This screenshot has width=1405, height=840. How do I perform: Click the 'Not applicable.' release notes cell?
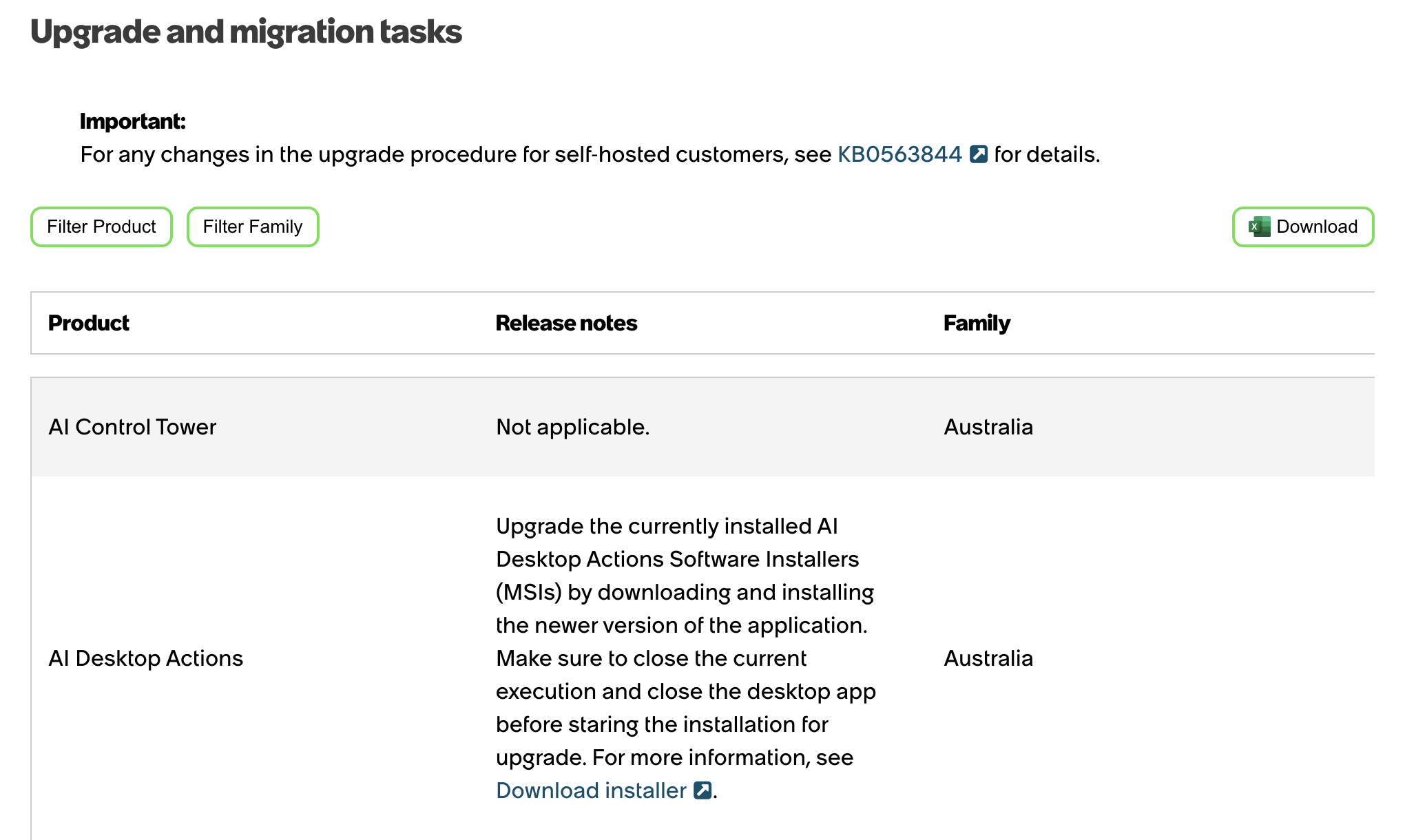tap(573, 427)
